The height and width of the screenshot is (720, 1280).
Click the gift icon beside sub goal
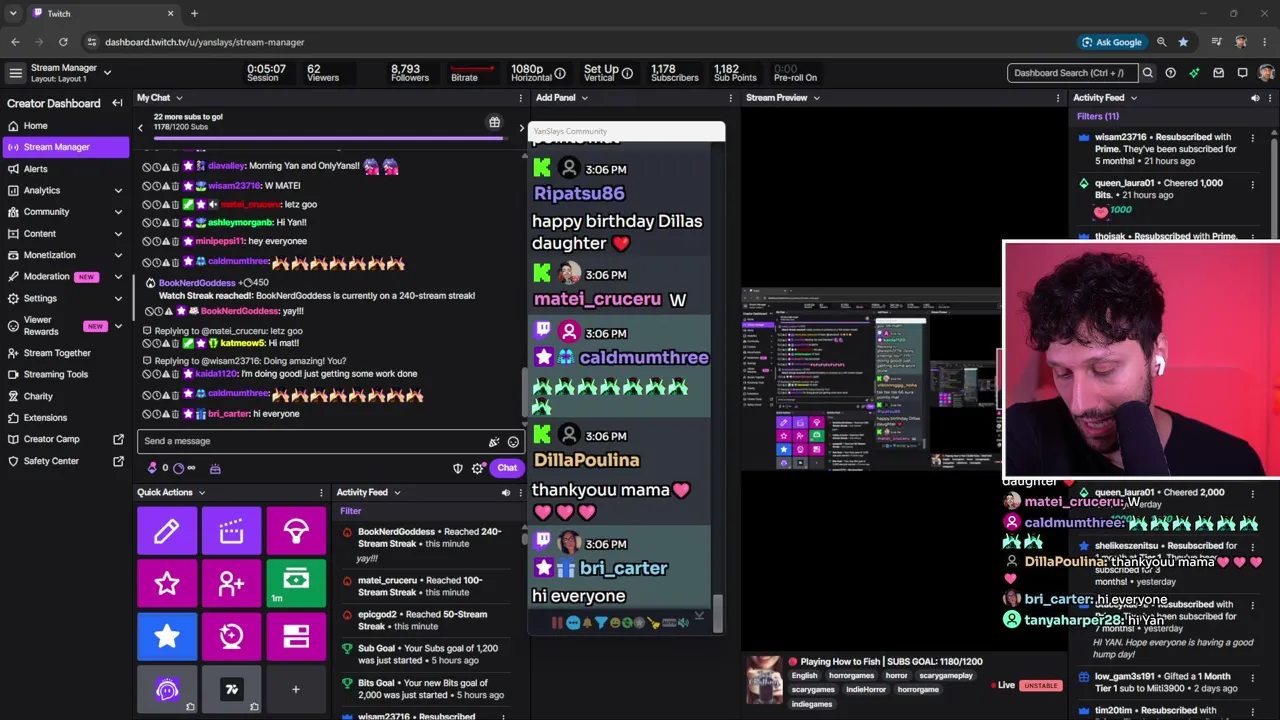[494, 122]
